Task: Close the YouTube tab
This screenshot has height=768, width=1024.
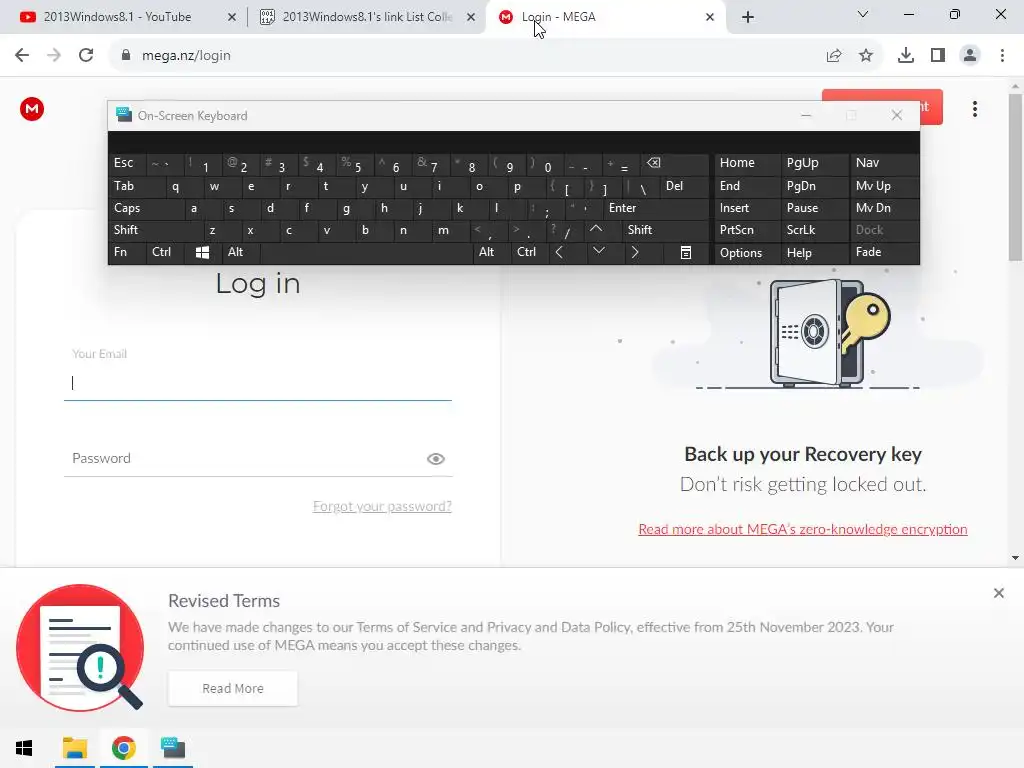Action: [x=232, y=17]
